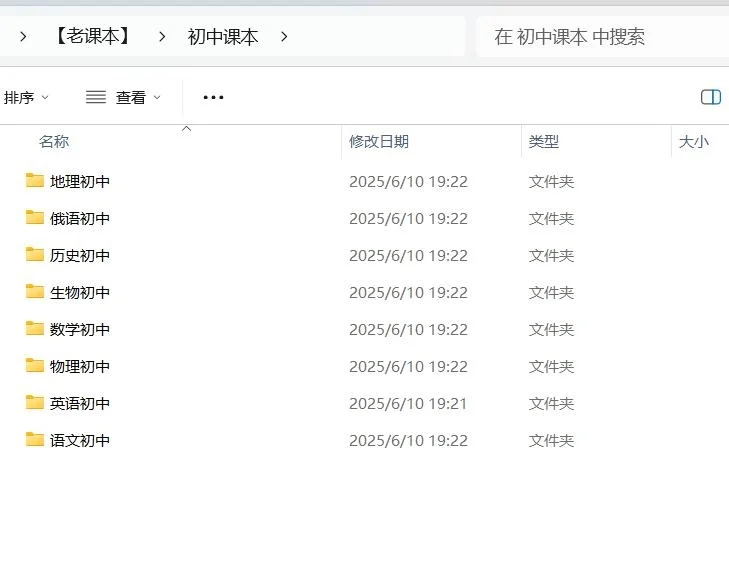Open the 排序 sort dropdown

pos(26,98)
